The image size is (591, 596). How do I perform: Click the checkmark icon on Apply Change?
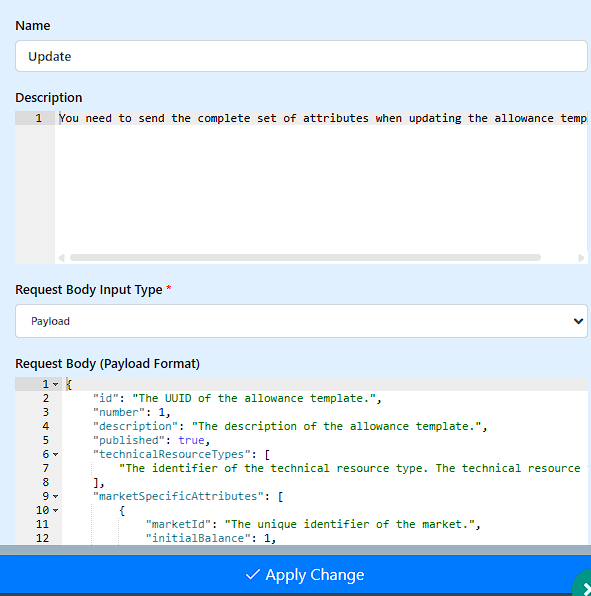click(x=253, y=574)
